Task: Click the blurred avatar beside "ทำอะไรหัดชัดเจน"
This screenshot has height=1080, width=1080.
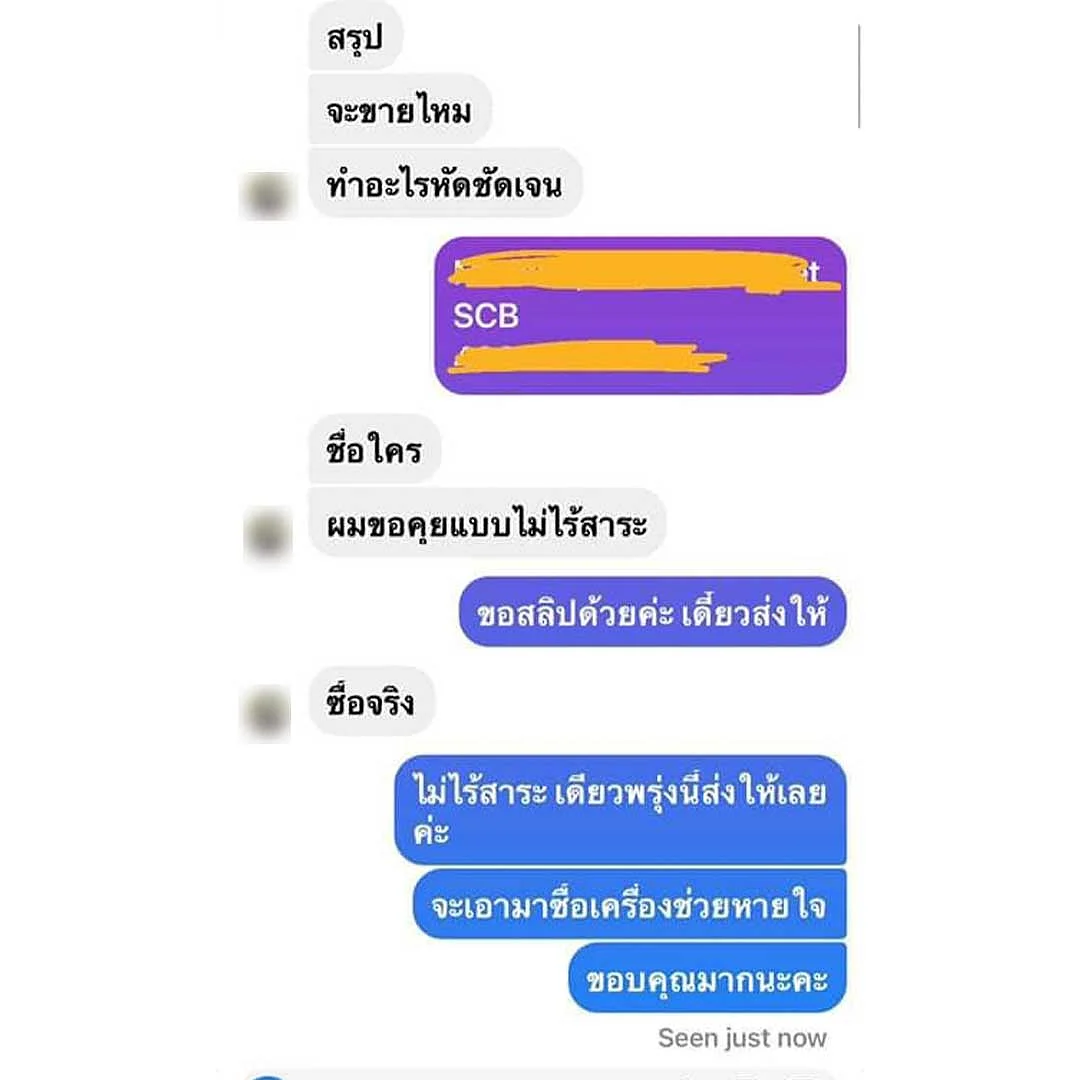Action: click(268, 196)
